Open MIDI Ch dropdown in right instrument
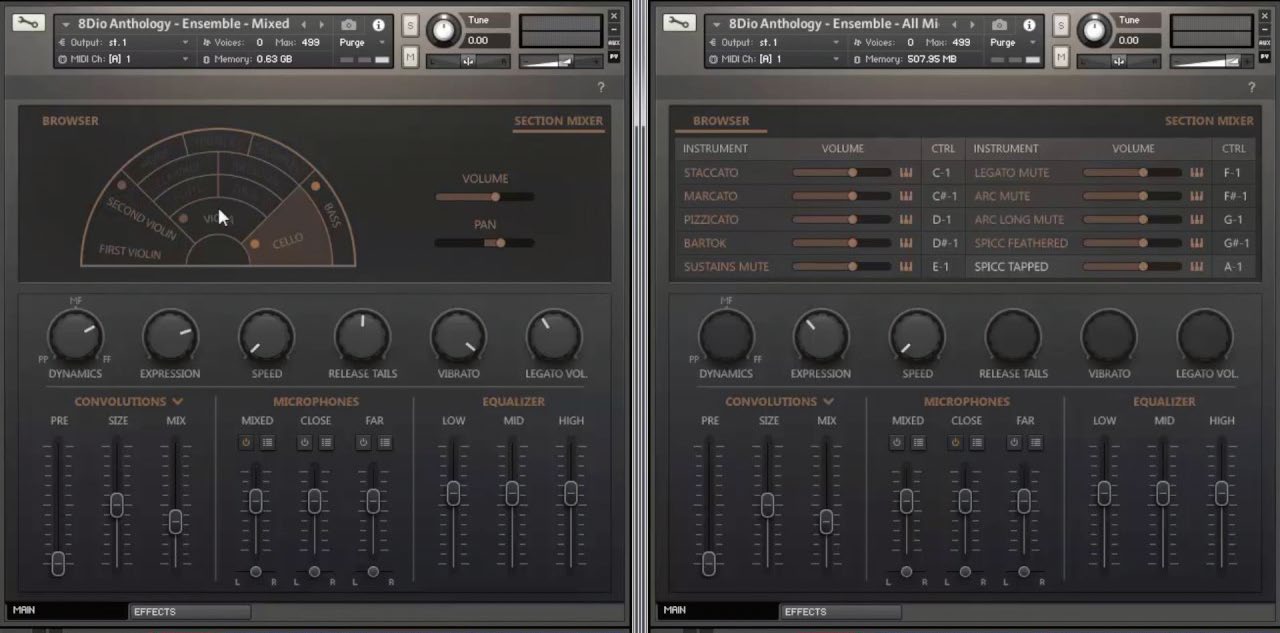This screenshot has width=1280, height=633. click(x=773, y=59)
